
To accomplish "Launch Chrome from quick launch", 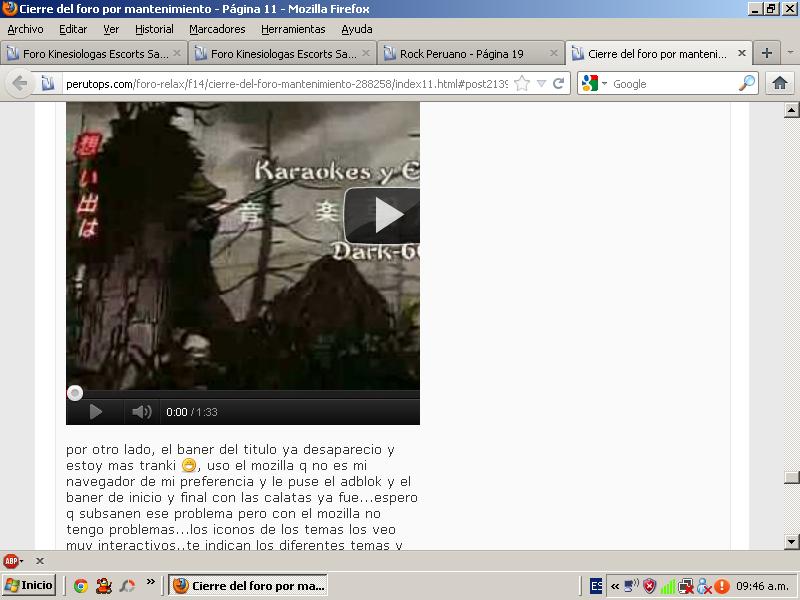I will 80,586.
